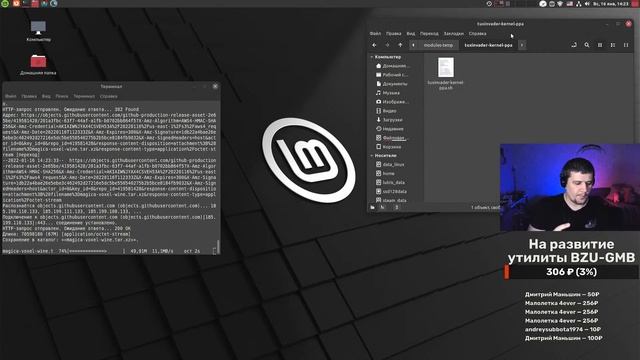Close the terminal window

pos(215,87)
